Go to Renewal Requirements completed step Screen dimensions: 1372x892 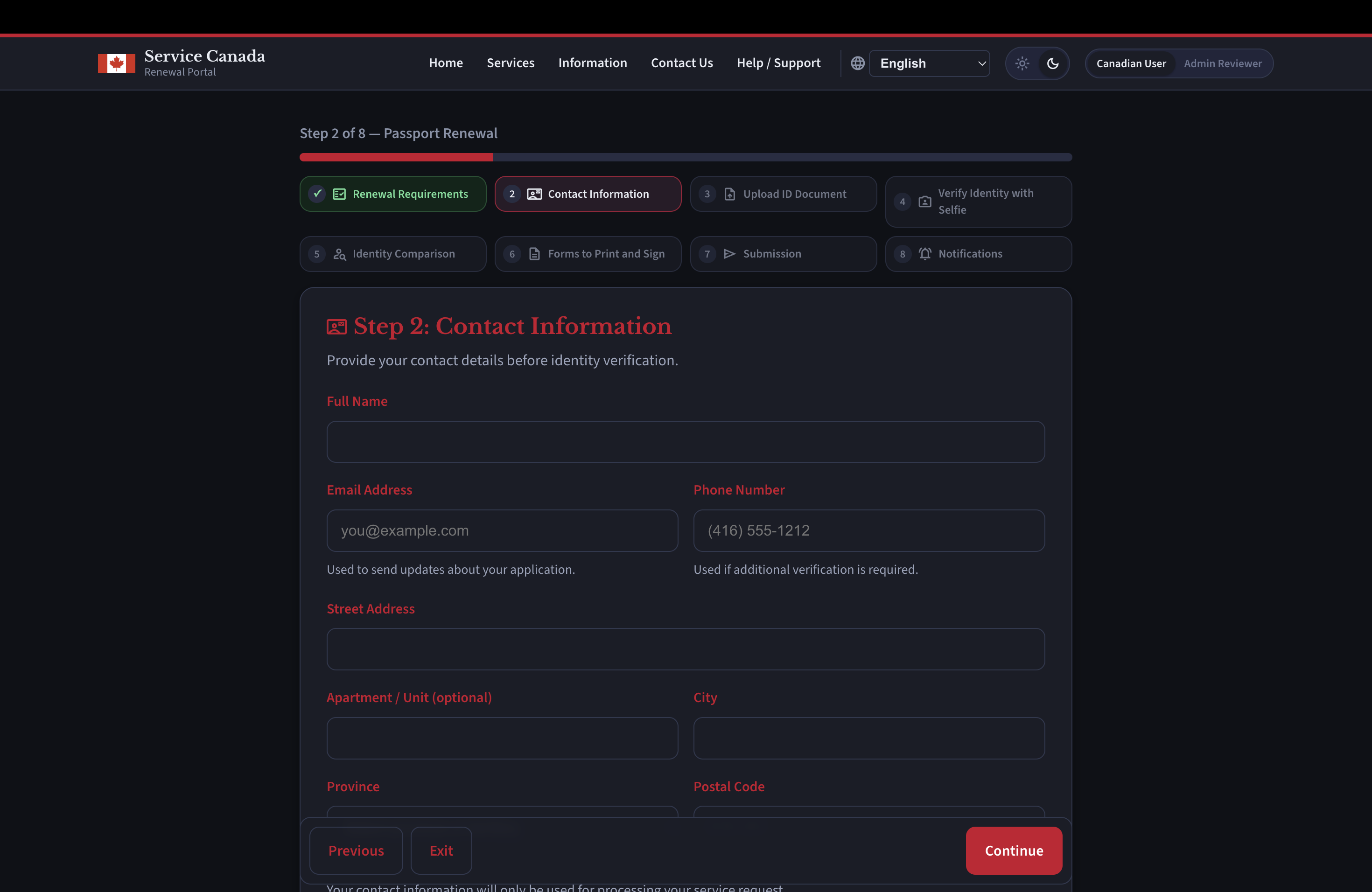(392, 194)
